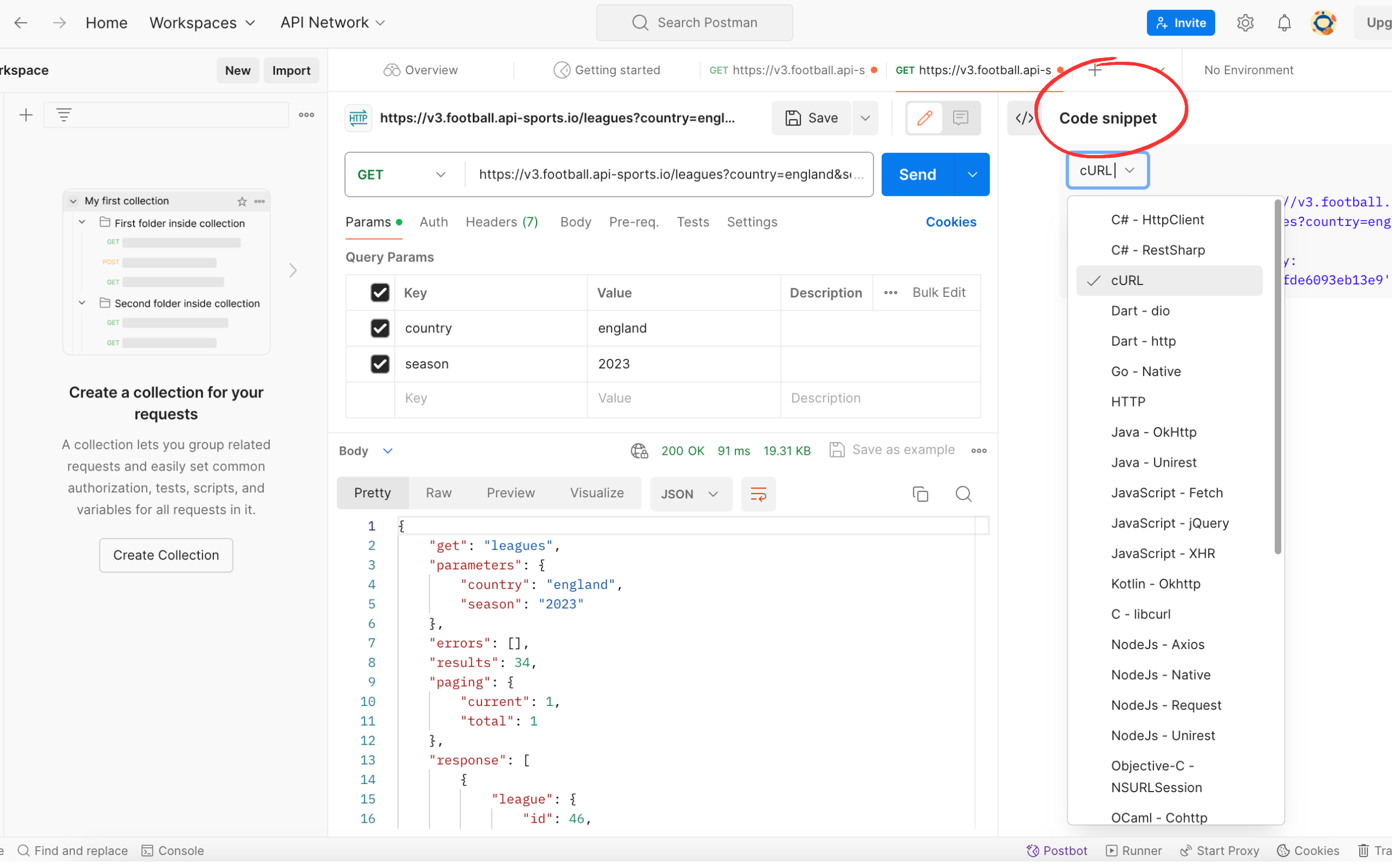Click the Save button

point(811,118)
